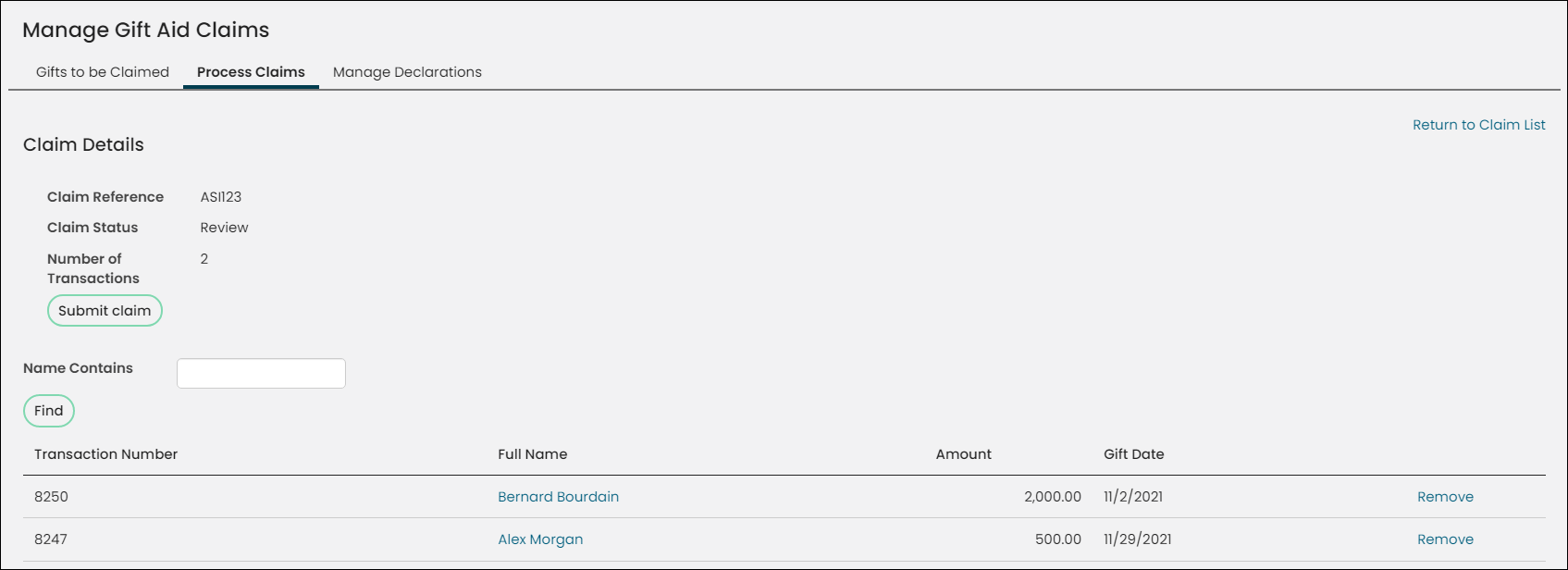Screen dimensions: 1568x570
Task: Click the Find button
Action: [x=49, y=411]
